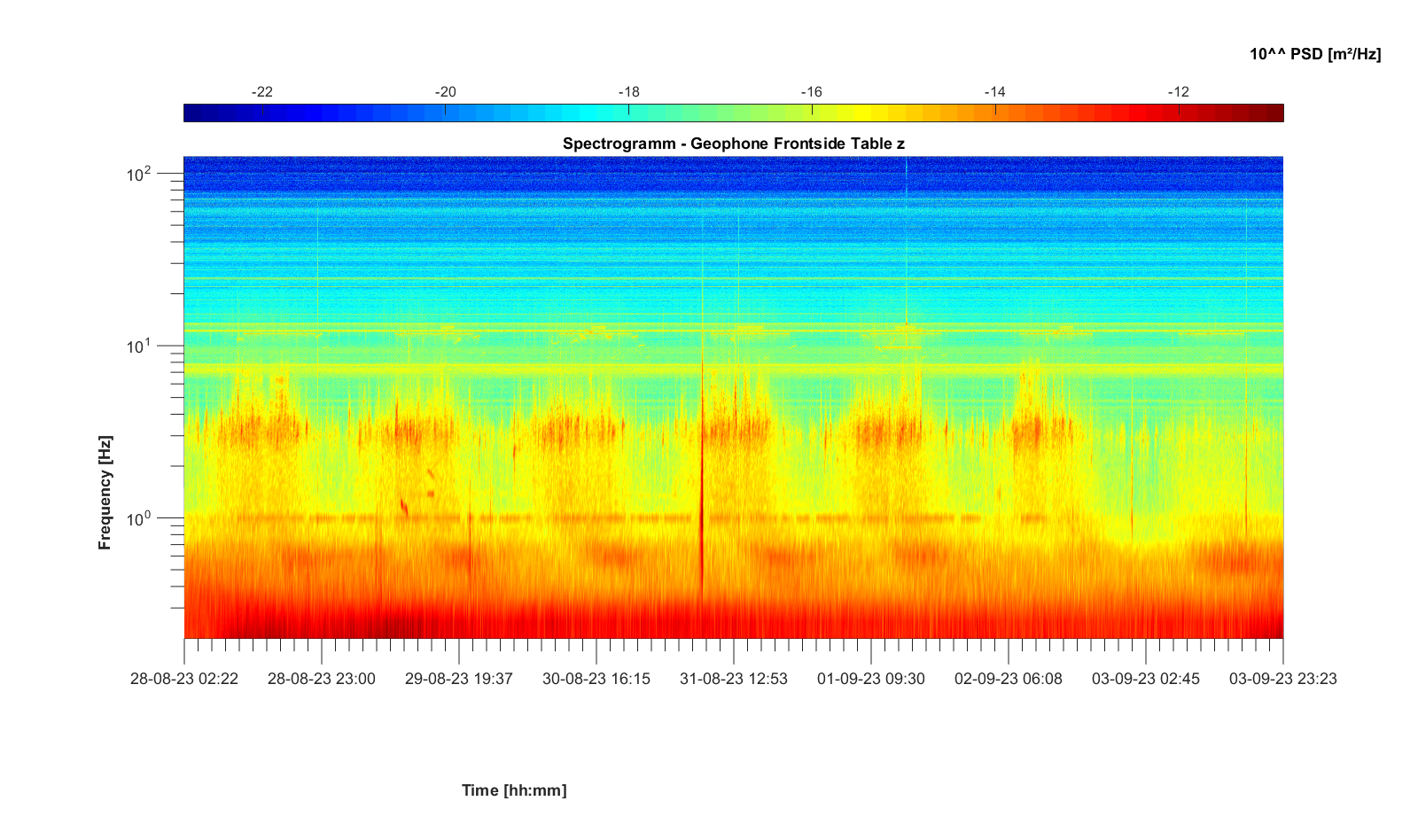This screenshot has width=1418, height=840.
Task: Click the time label '29-08-23 19:37'
Action: pyautogui.click(x=459, y=679)
